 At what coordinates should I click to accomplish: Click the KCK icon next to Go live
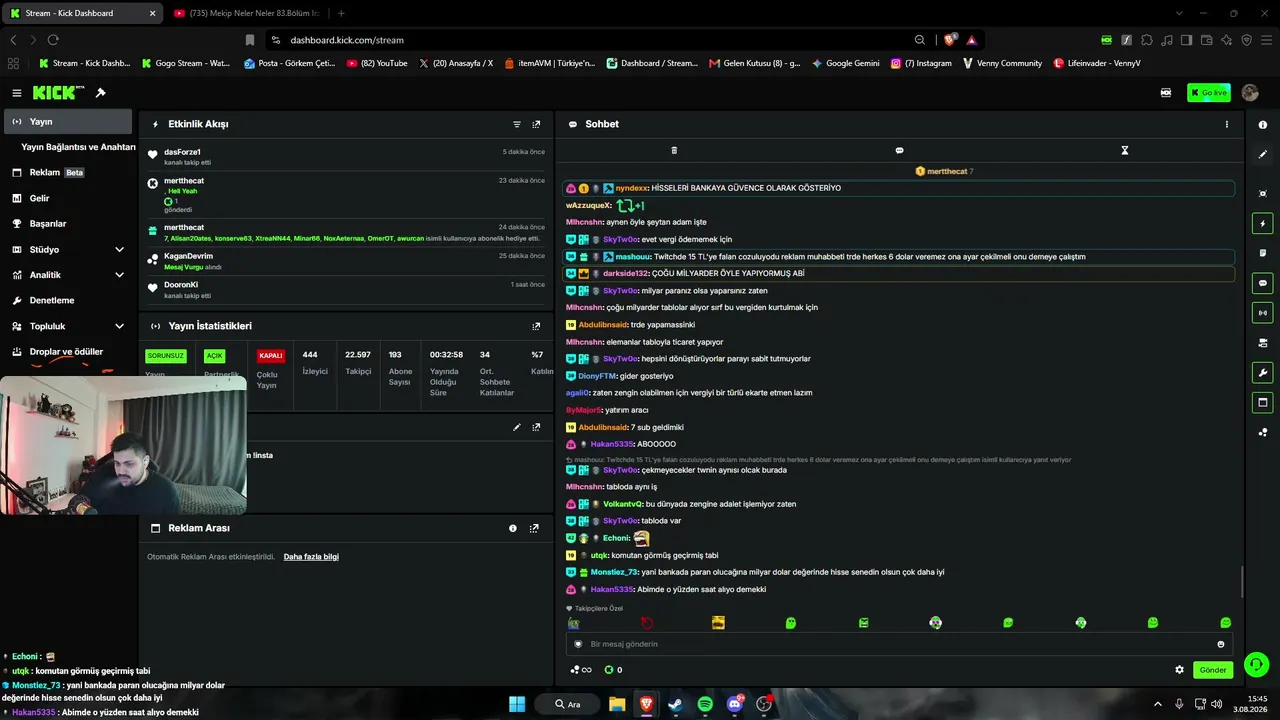point(1166,93)
